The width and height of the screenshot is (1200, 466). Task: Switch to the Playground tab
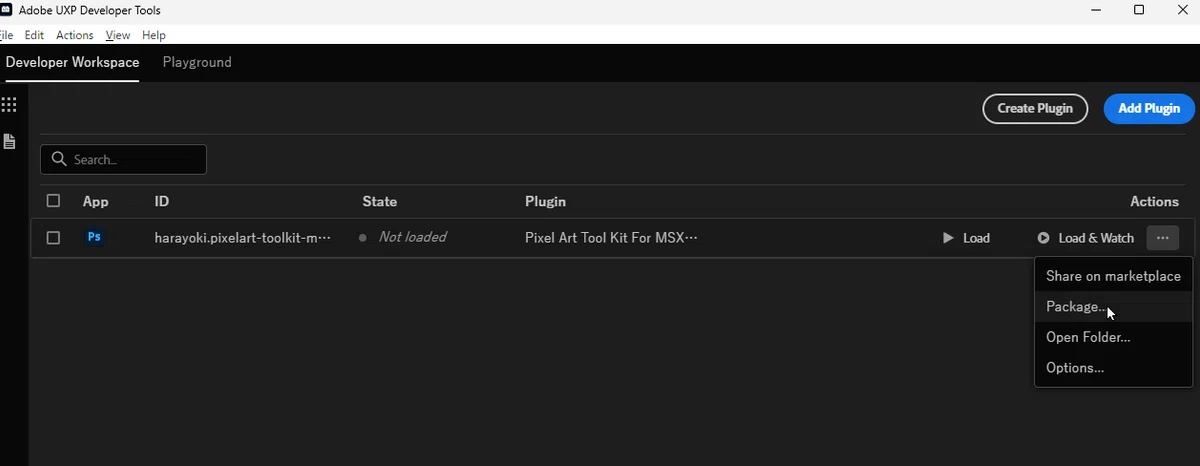[x=197, y=62]
